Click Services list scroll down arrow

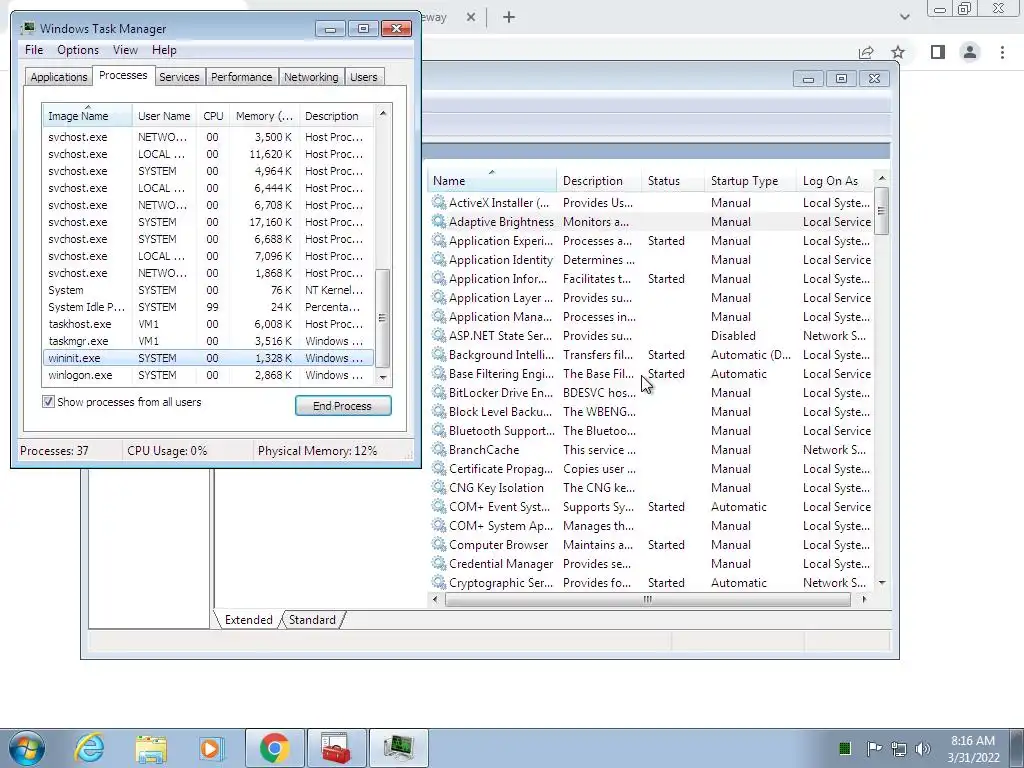(x=882, y=583)
